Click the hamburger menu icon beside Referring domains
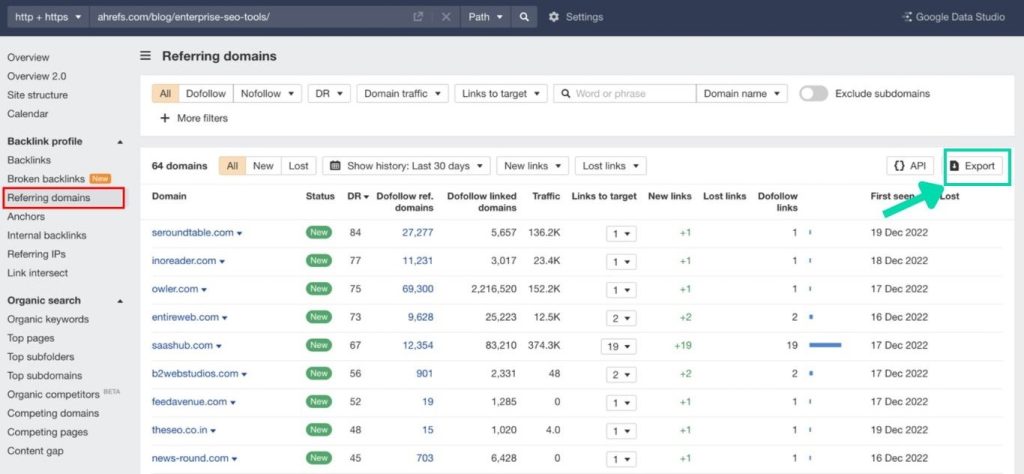1024x474 pixels. click(x=146, y=56)
